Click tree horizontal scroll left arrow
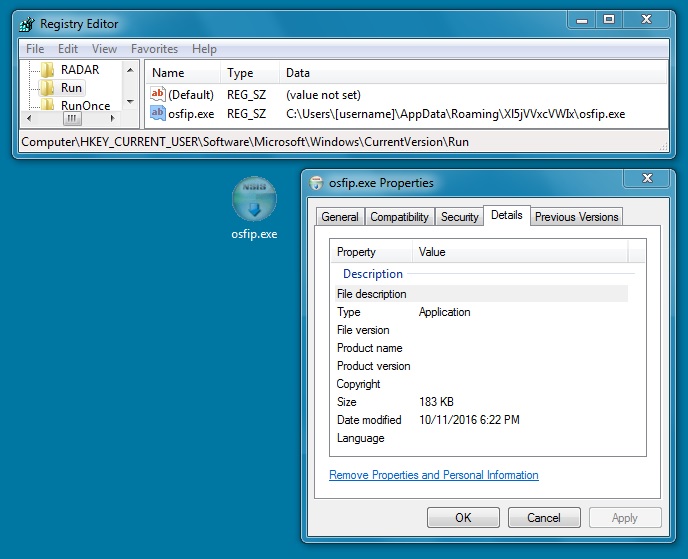The image size is (688, 559). coord(29,118)
